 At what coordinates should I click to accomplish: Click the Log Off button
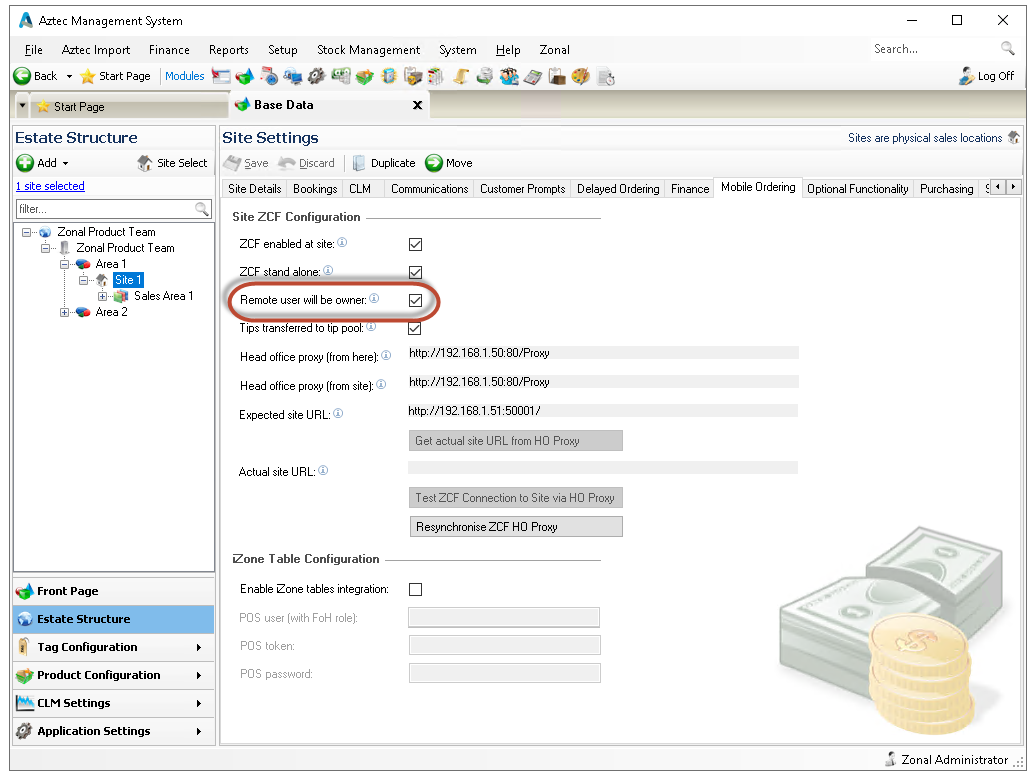[x=987, y=77]
